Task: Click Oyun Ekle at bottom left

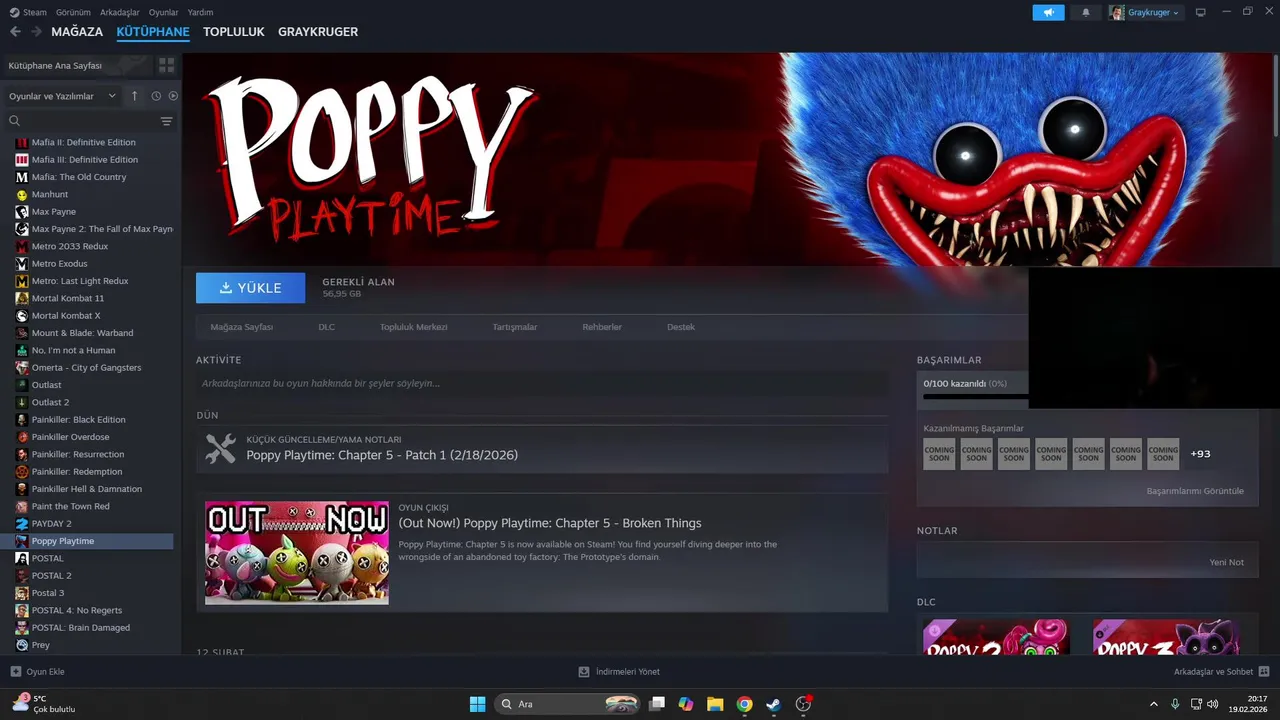Action: point(38,672)
